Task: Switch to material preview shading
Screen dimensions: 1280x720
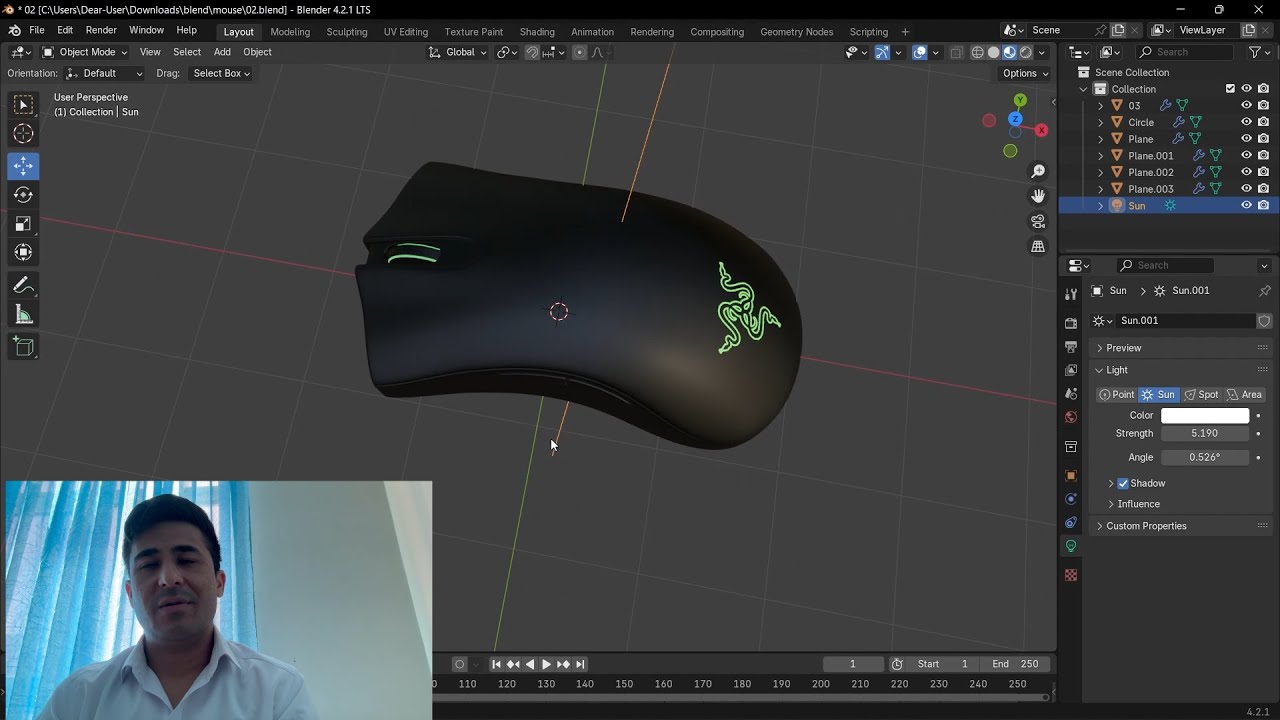Action: (x=1009, y=52)
